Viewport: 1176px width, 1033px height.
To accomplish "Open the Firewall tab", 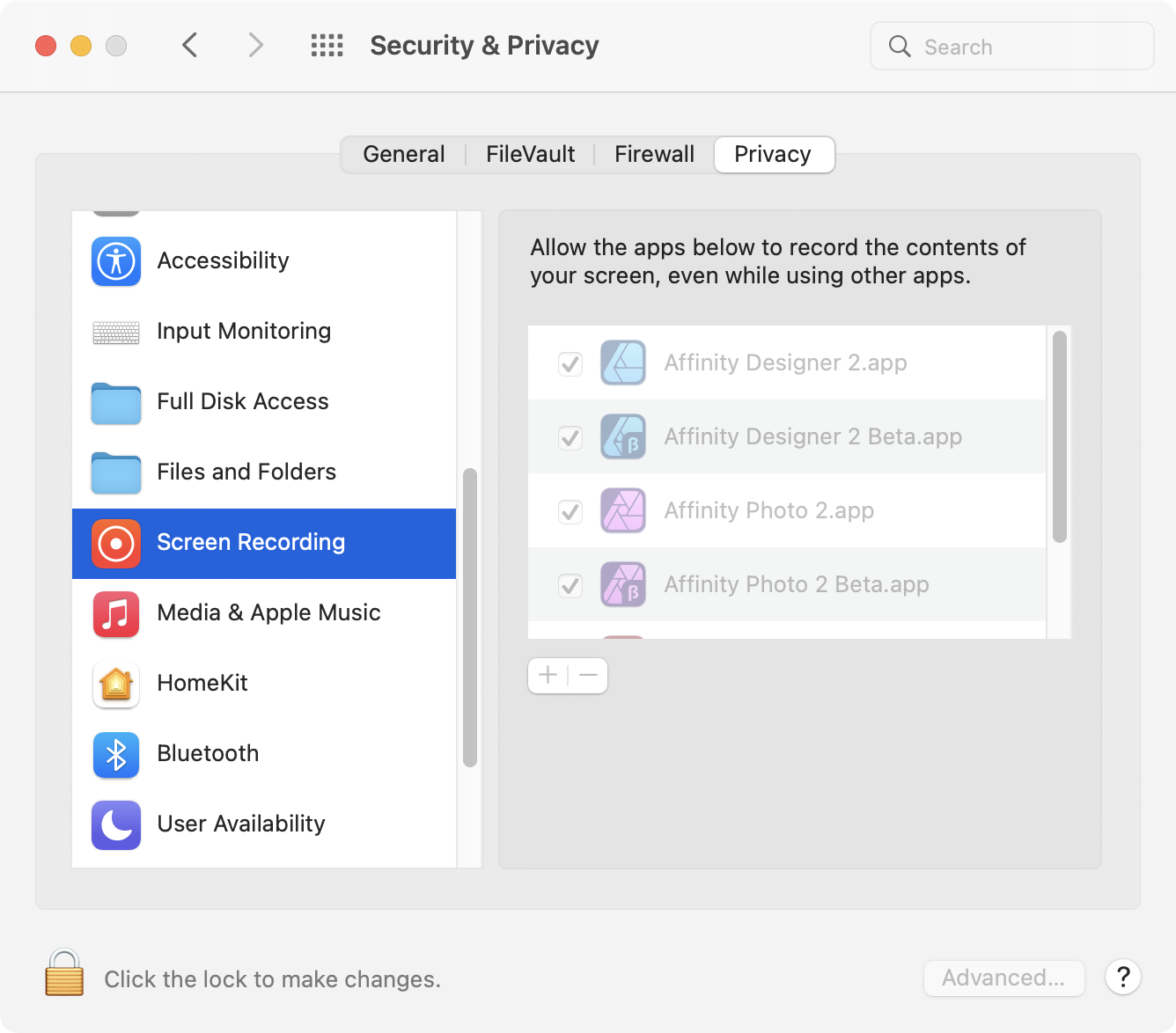I will pos(654,155).
